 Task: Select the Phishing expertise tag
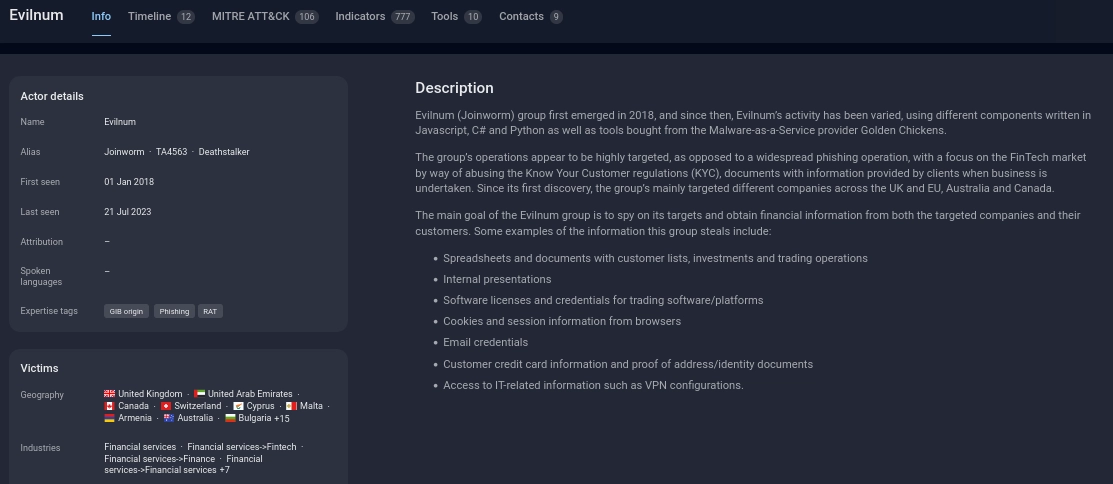(174, 312)
